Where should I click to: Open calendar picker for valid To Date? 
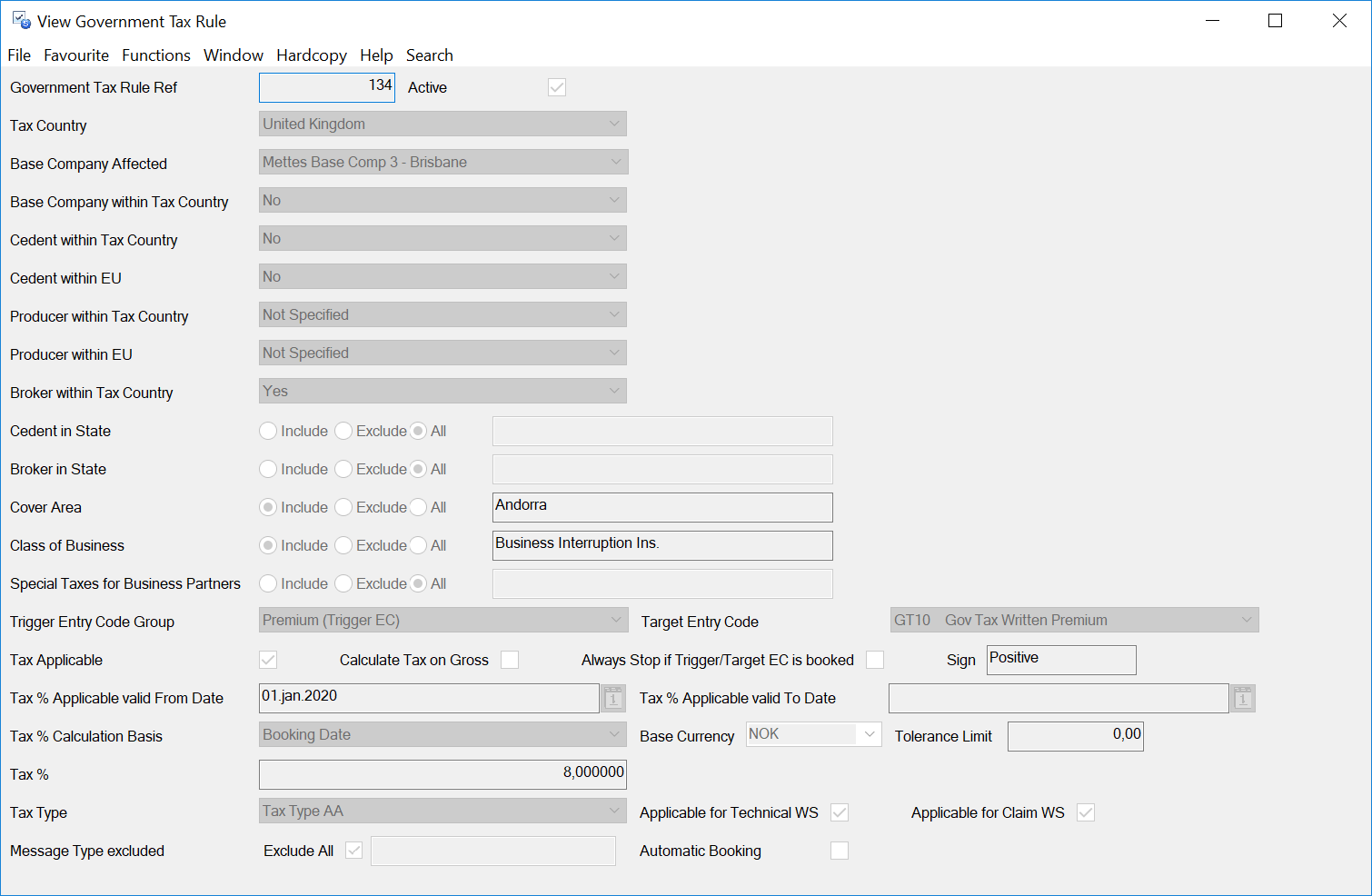pyautogui.click(x=1242, y=698)
